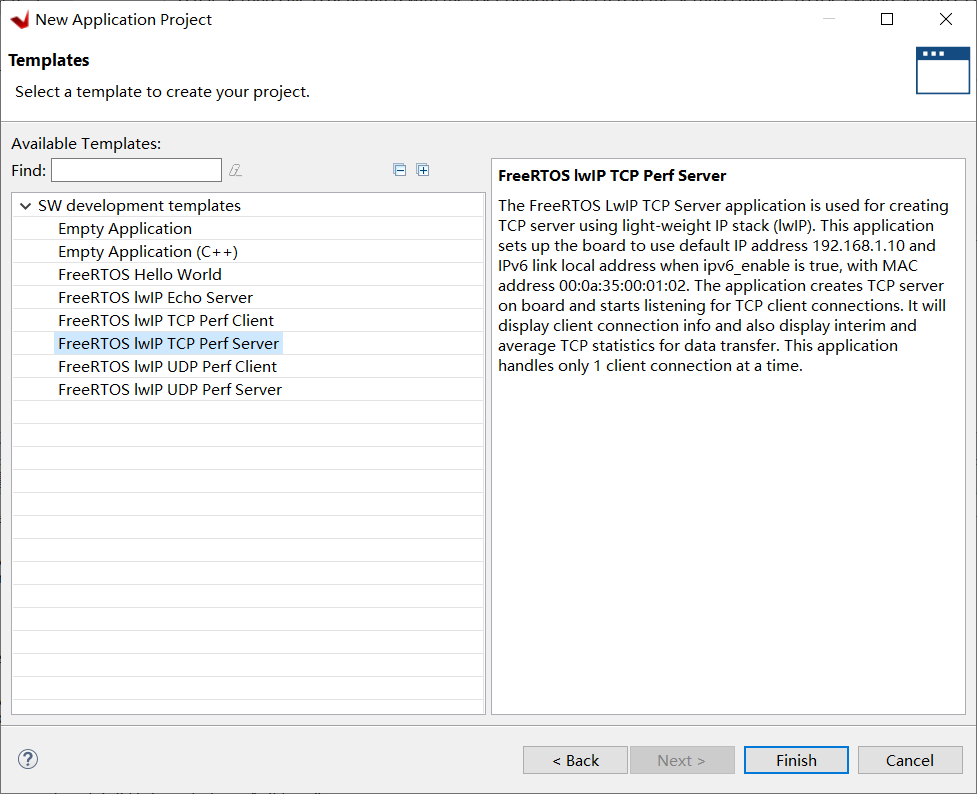Screen dimensions: 977x794
Task: Click the Collapse All templates icon
Action: coord(399,170)
